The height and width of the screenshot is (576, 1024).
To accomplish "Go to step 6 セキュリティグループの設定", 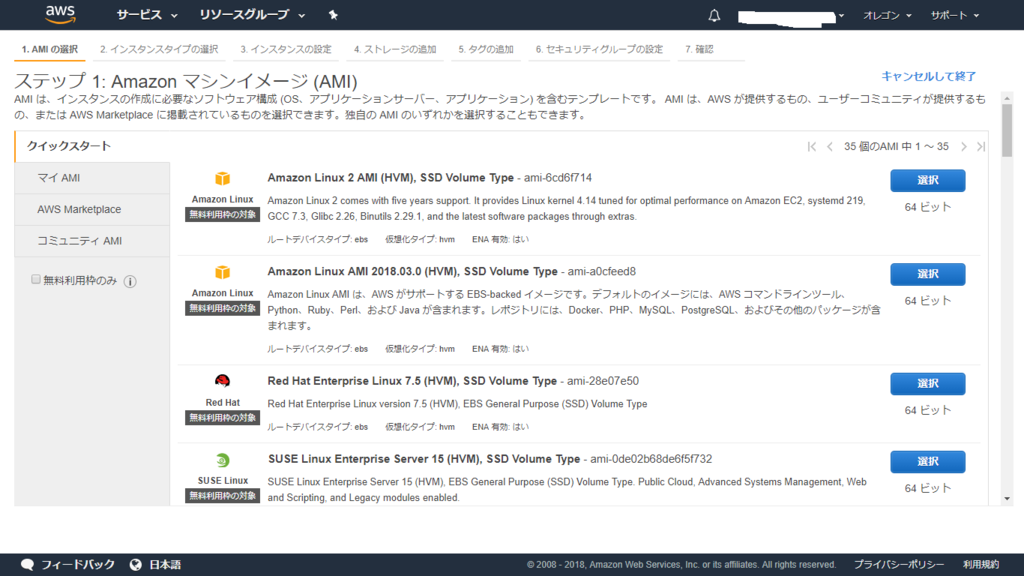I will 599,50.
